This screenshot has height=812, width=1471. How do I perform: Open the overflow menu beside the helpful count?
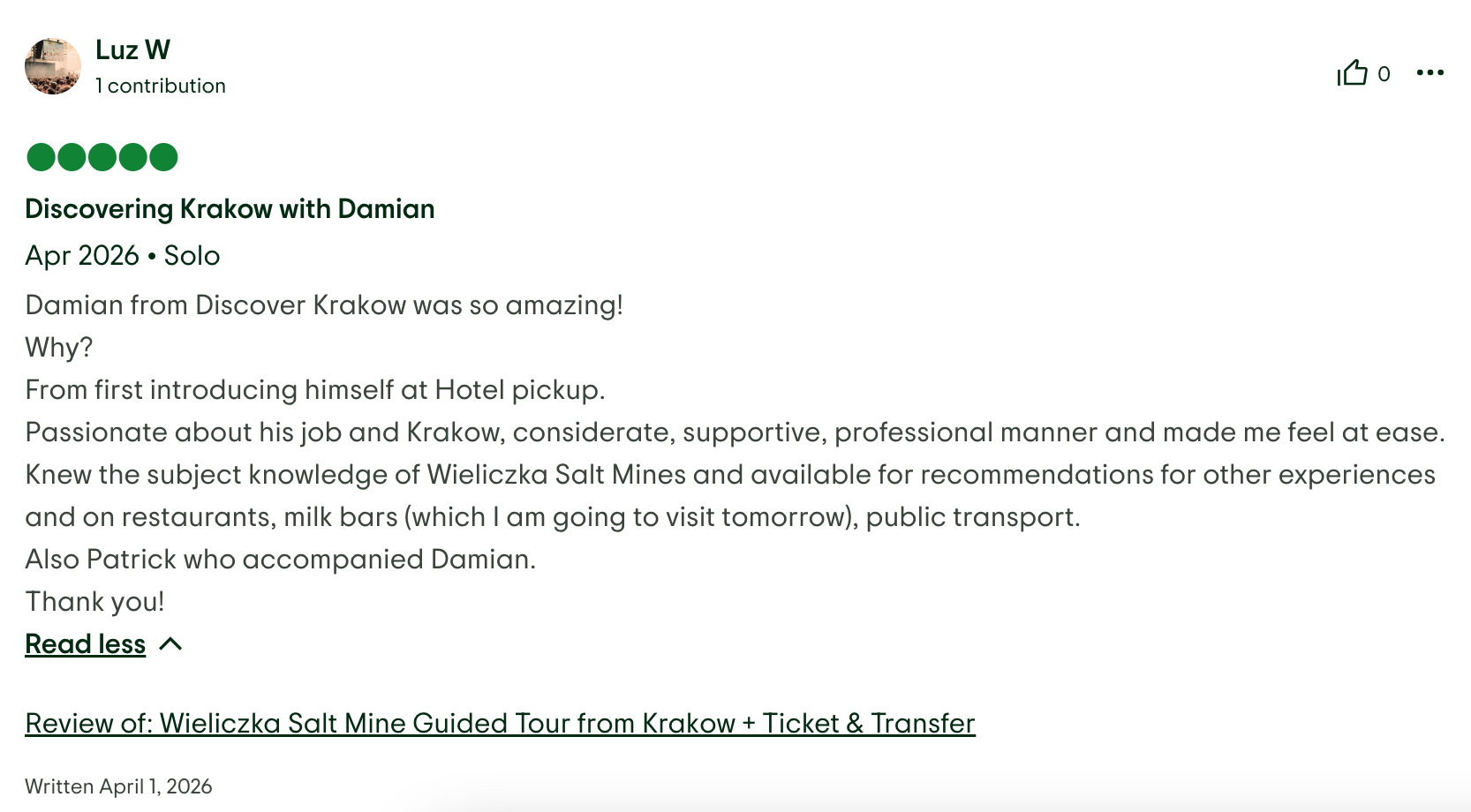(1430, 72)
